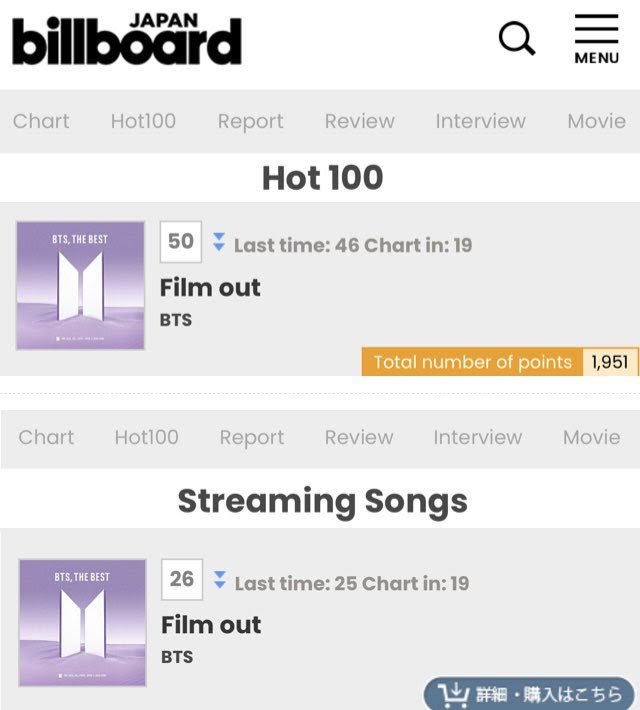The height and width of the screenshot is (710, 640).
Task: Click the Billboard Japan logo
Action: 127,40
